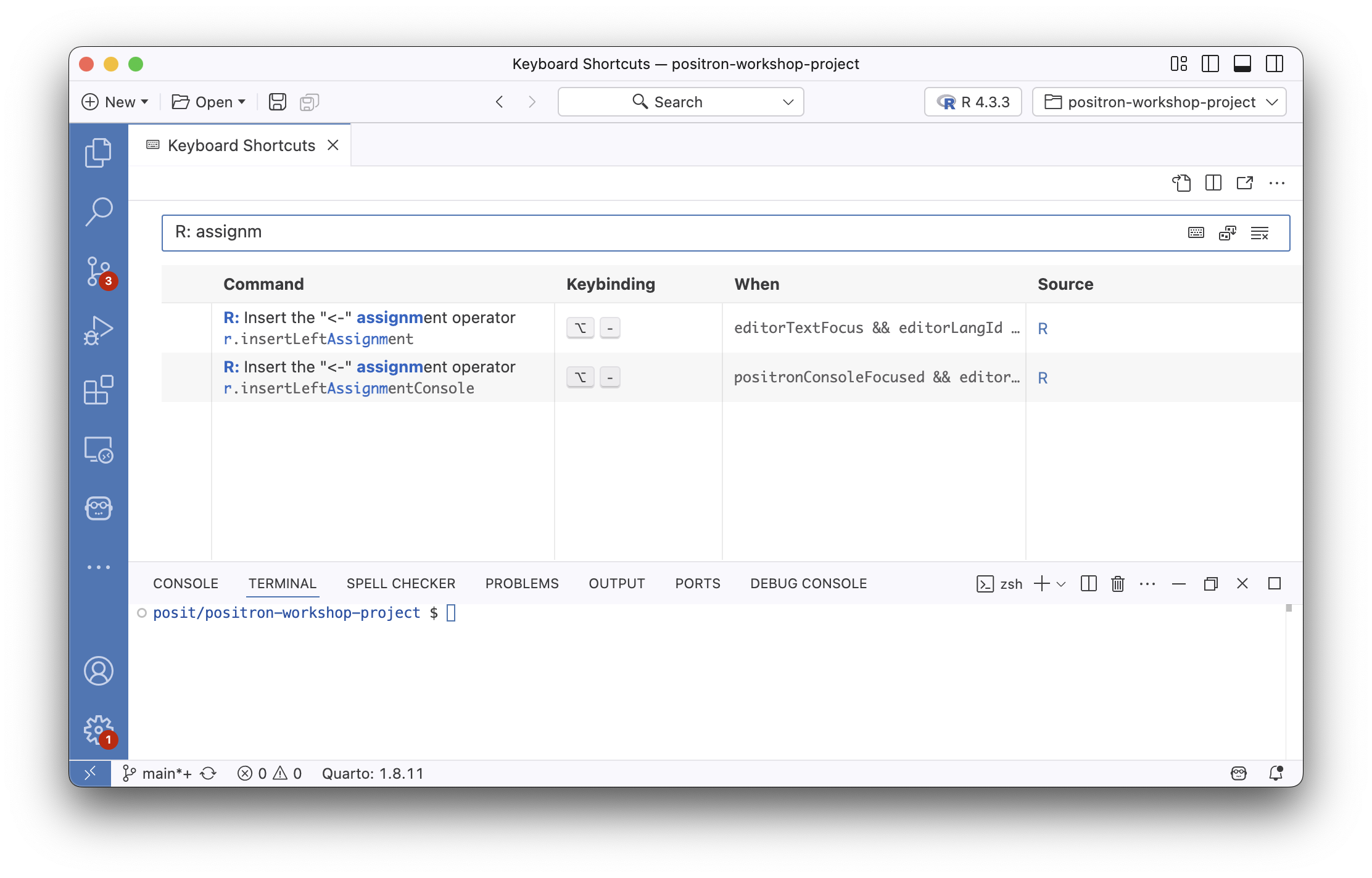Image resolution: width=1372 pixels, height=878 pixels.
Task: Open the R 4.3.3 interpreter selector
Action: (973, 102)
